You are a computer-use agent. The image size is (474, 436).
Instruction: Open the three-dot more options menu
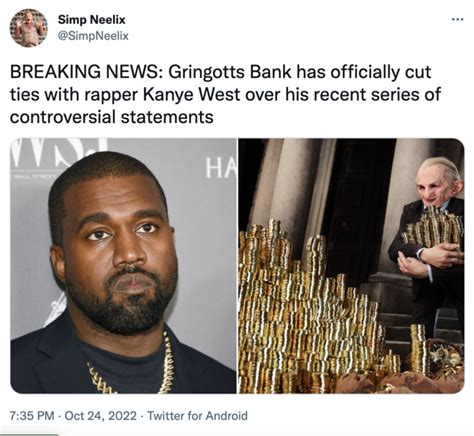tap(457, 19)
